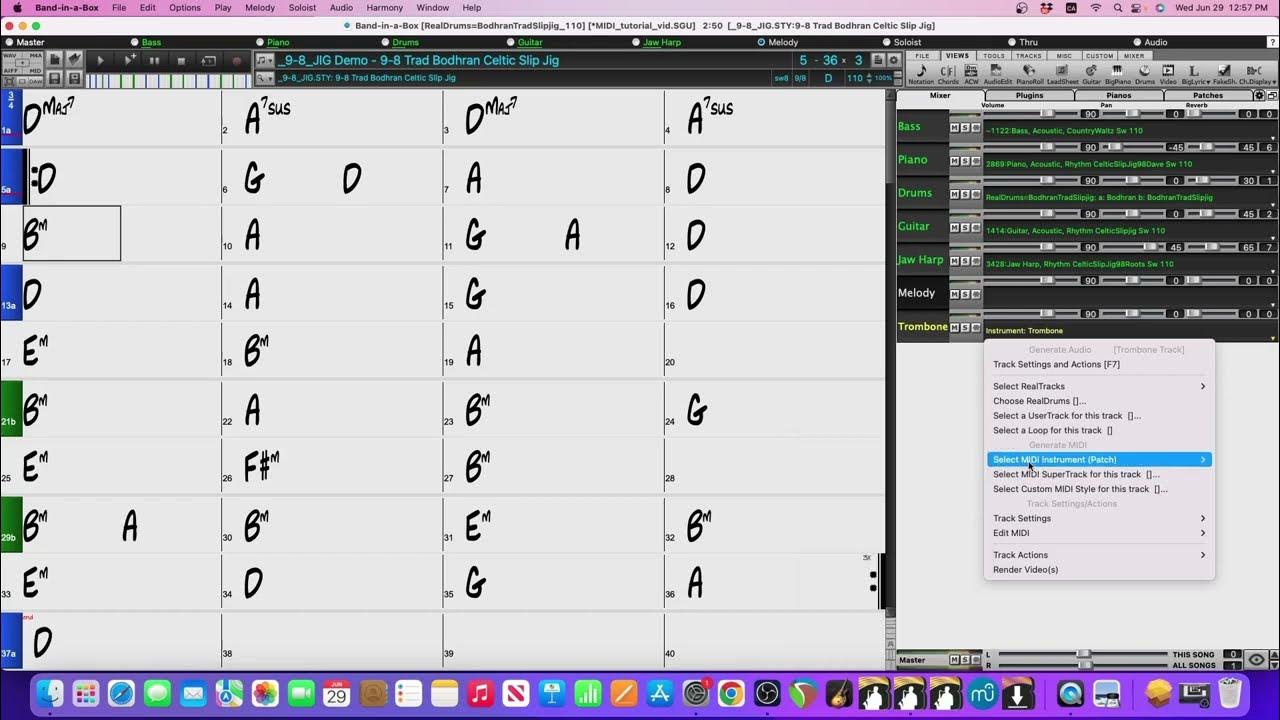
Task: Adjust the Bass volume slider
Action: pos(1048,114)
